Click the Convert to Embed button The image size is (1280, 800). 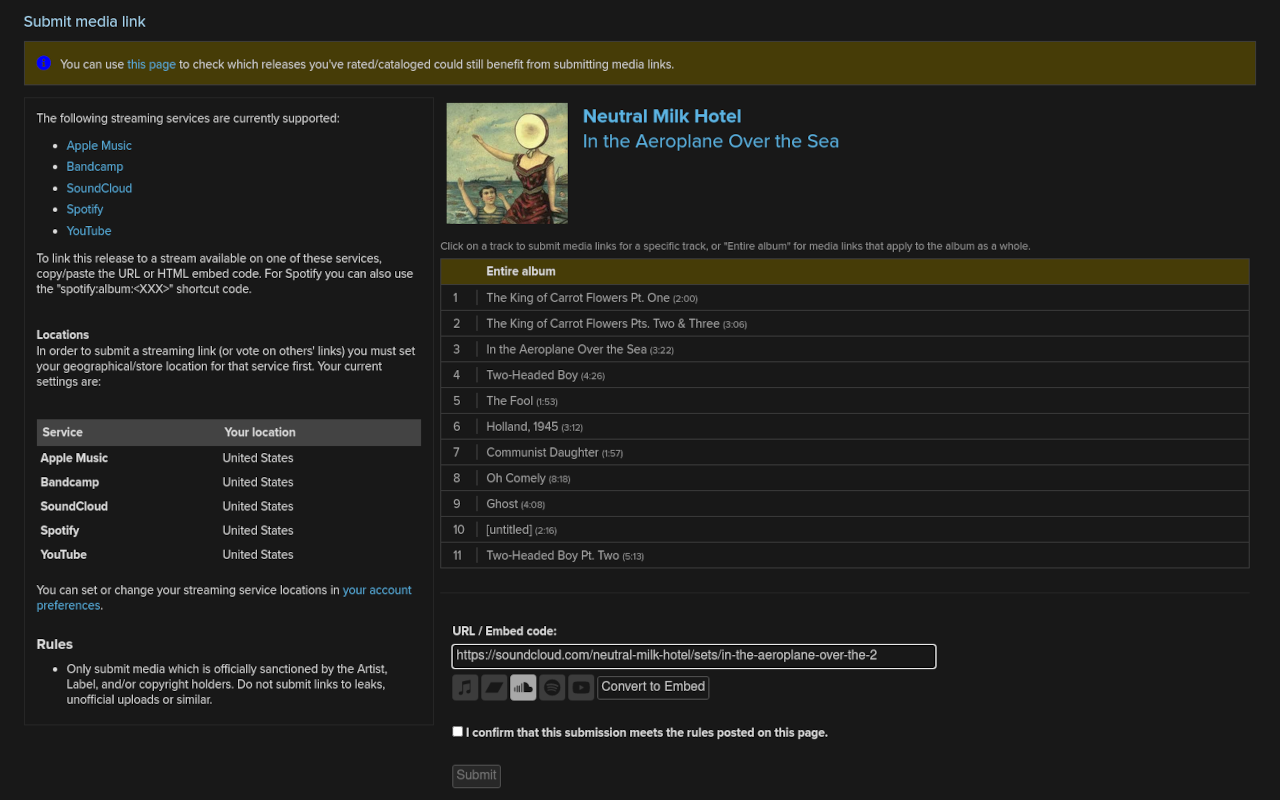tap(653, 687)
